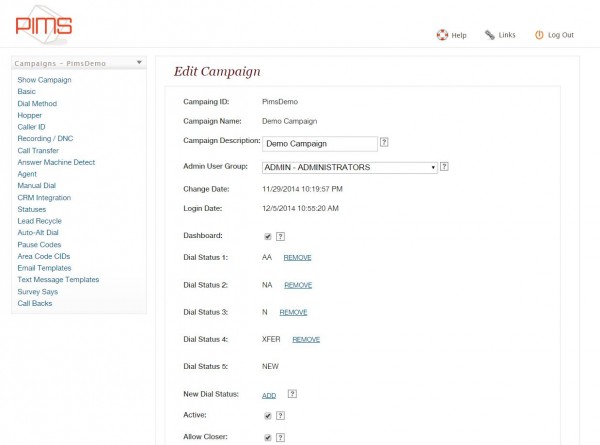Open Answer Machine Detect settings
Viewport: 600px width, 445px height.
[56, 162]
